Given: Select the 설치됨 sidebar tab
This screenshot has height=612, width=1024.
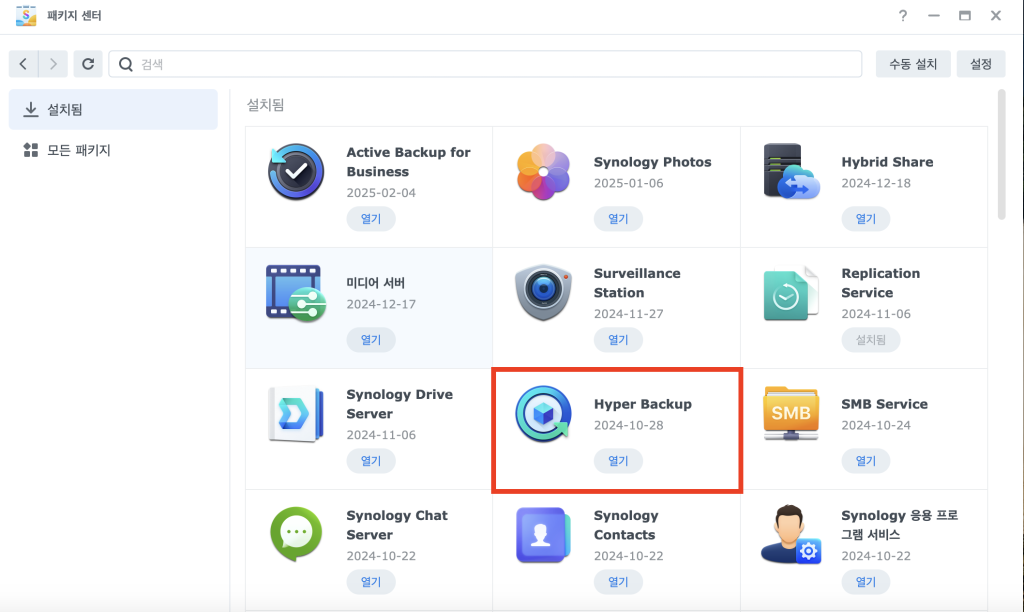Looking at the screenshot, I should tap(113, 110).
